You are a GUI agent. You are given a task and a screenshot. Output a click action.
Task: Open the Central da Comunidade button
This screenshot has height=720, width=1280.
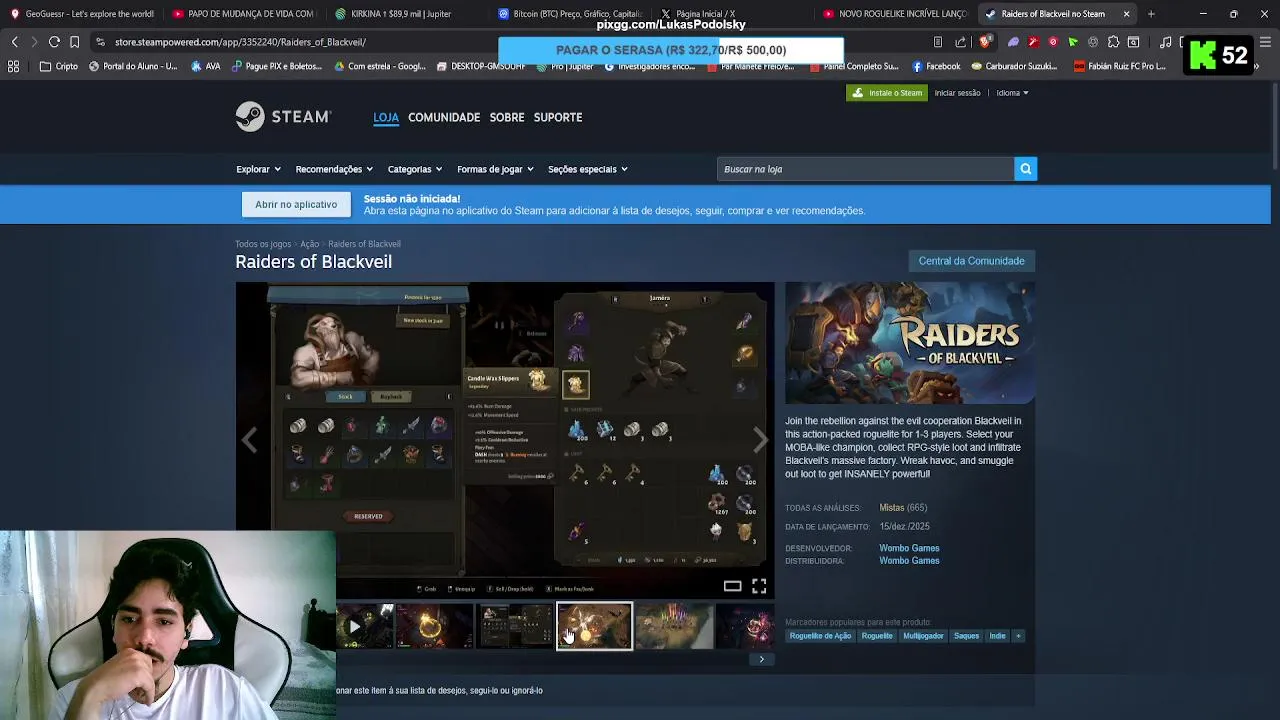[971, 261]
